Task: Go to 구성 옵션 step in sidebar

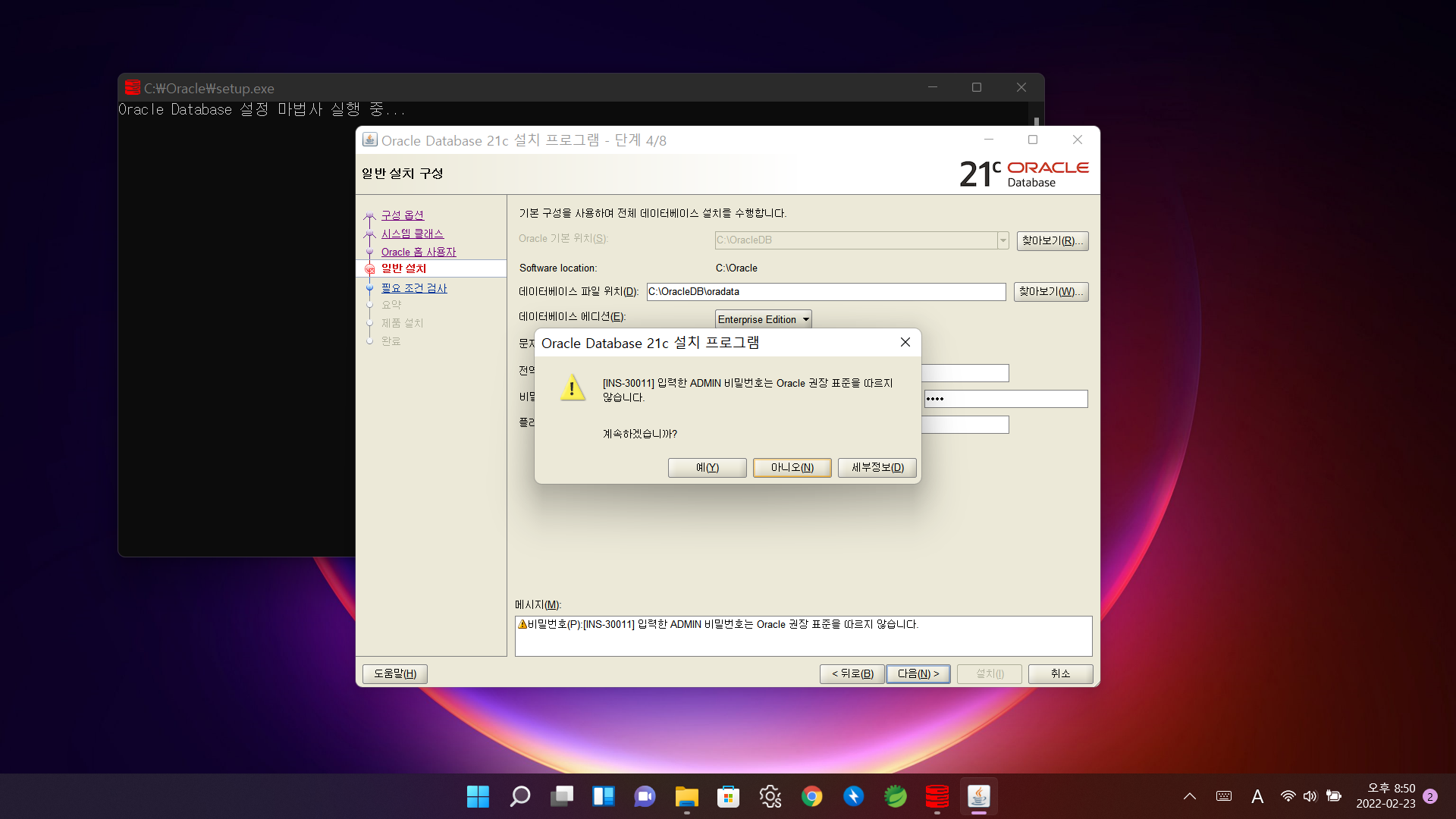Action: [x=403, y=215]
